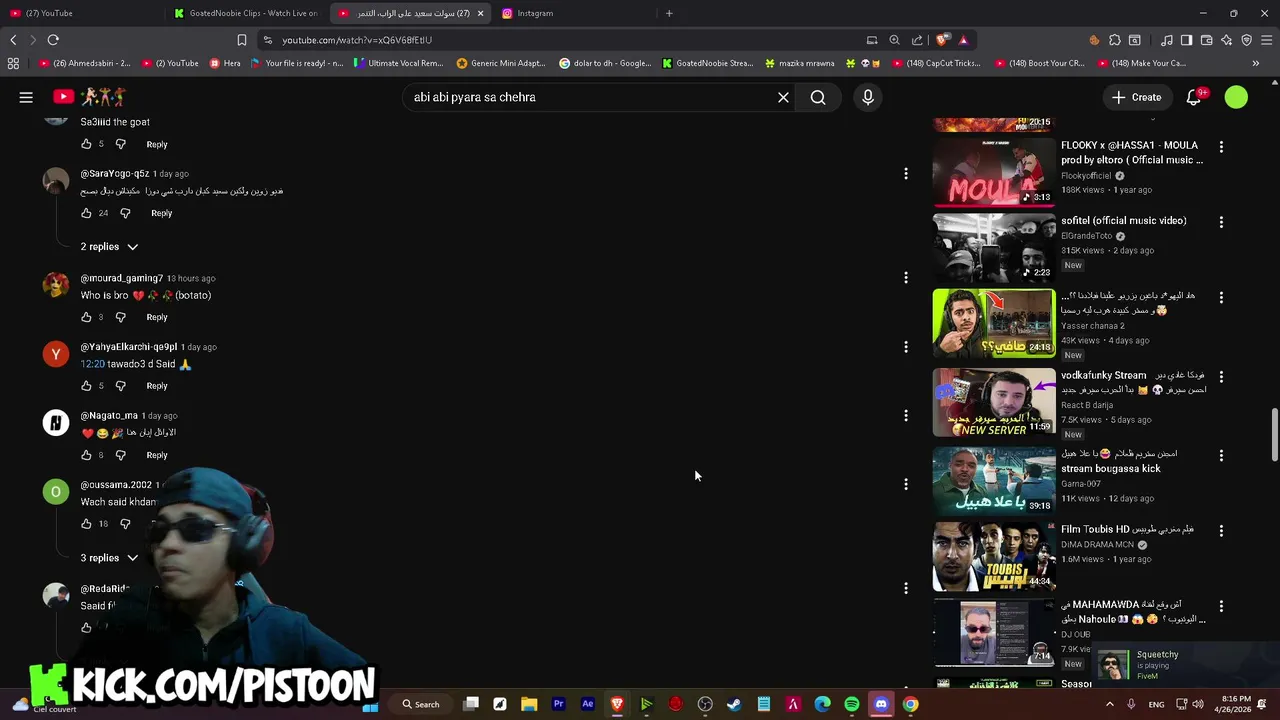Open Brave VPN shield icon
The image size is (1280, 720).
pyautogui.click(x=1246, y=40)
